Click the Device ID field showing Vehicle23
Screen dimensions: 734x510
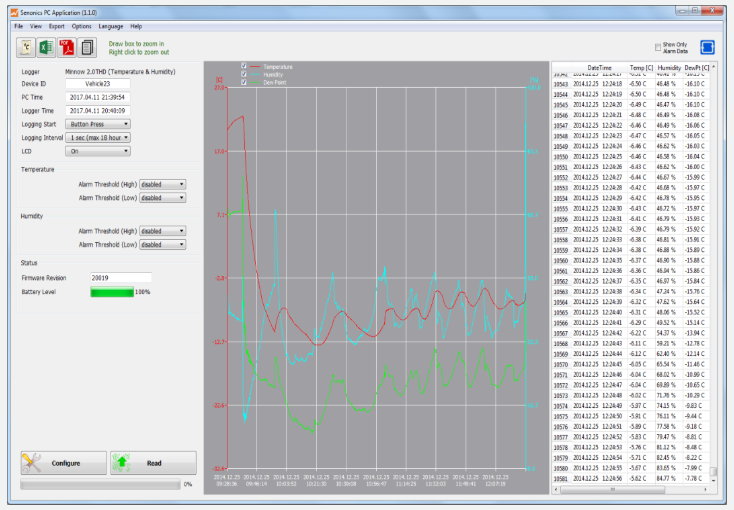(98, 84)
